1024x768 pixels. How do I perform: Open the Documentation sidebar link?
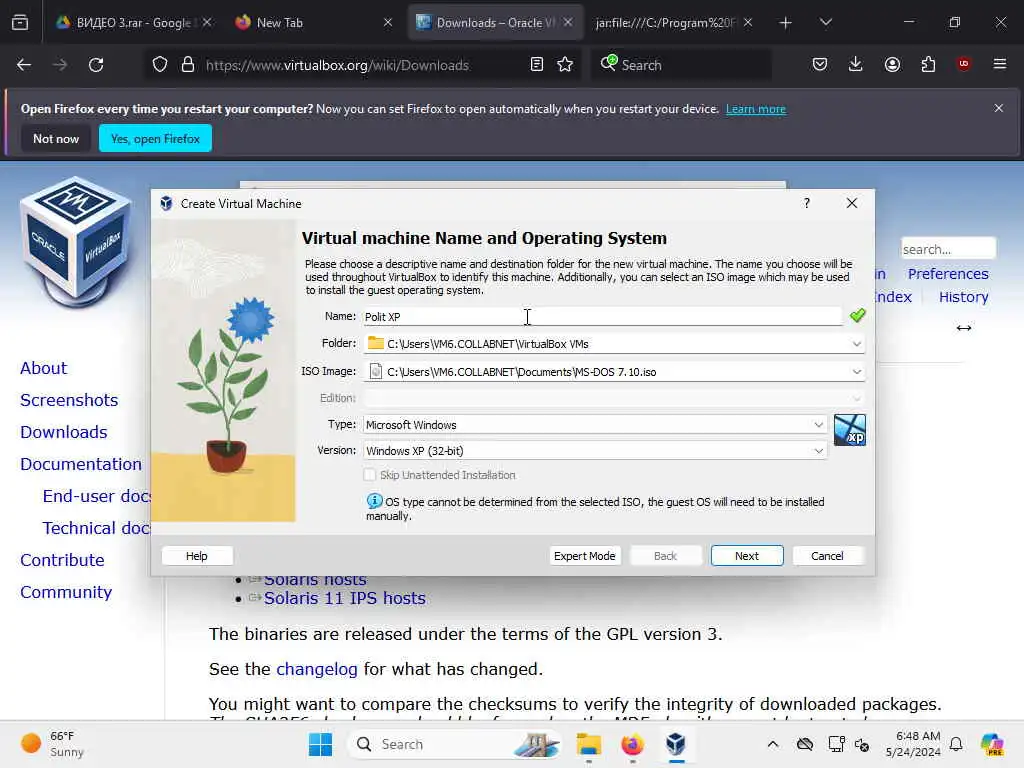point(81,464)
